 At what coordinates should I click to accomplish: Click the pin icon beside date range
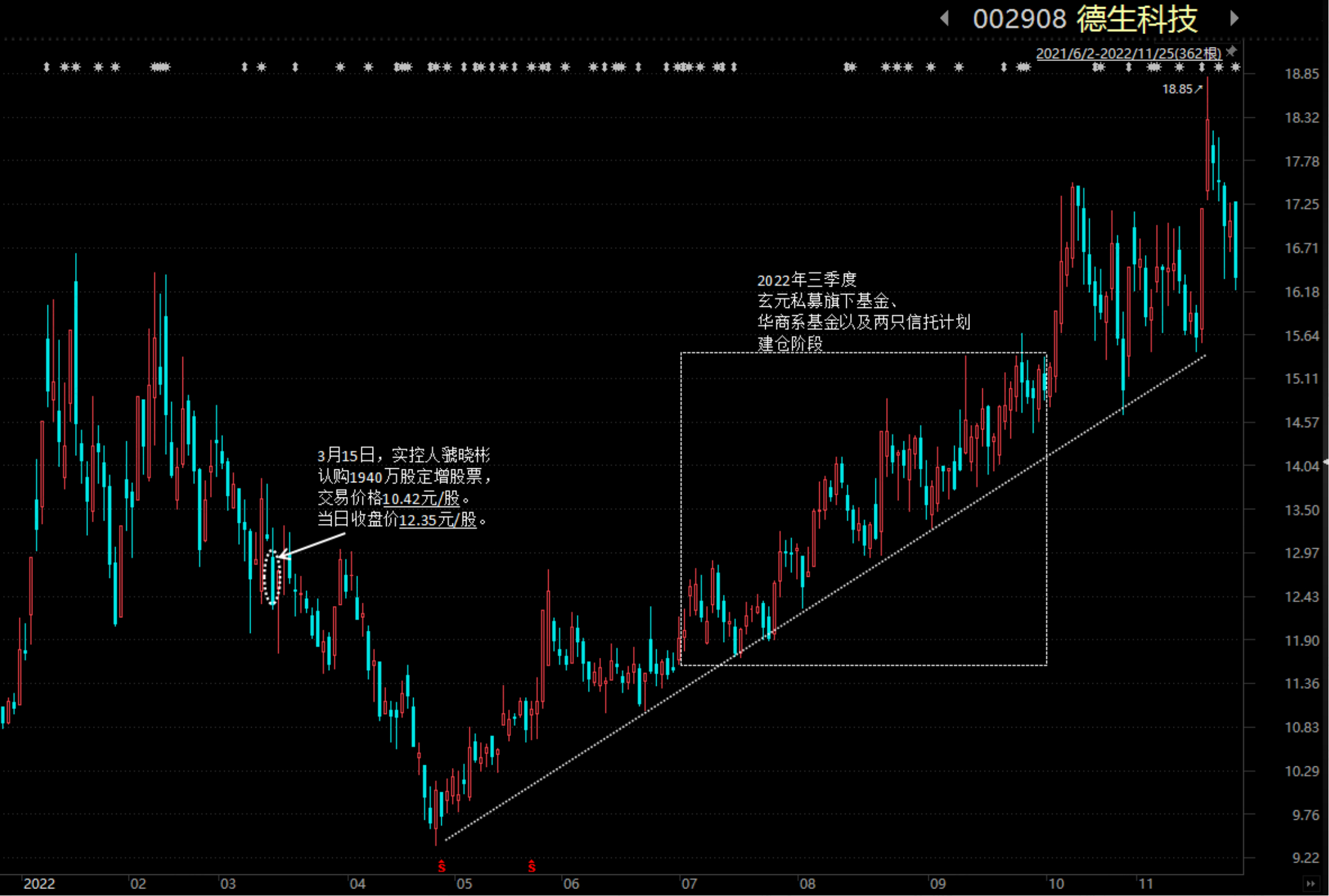pyautogui.click(x=1232, y=51)
